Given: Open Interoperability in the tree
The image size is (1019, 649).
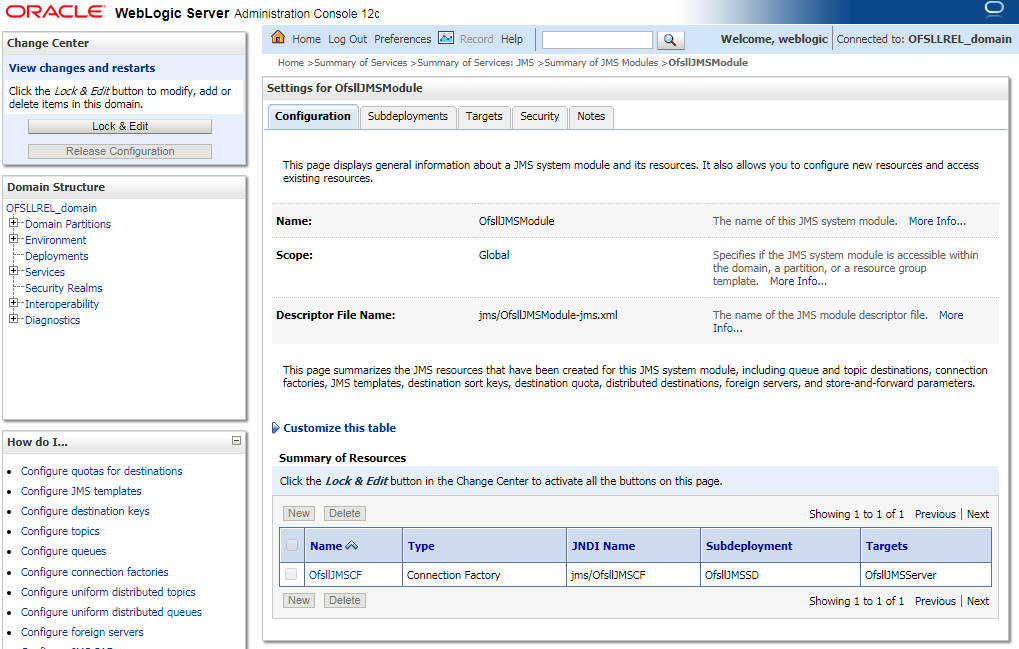Looking at the screenshot, I should click(x=62, y=303).
